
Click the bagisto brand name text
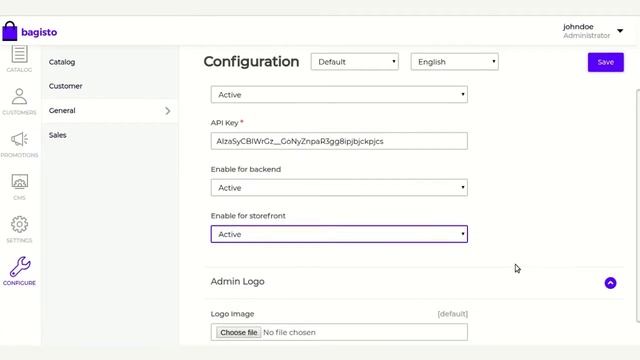tap(39, 32)
